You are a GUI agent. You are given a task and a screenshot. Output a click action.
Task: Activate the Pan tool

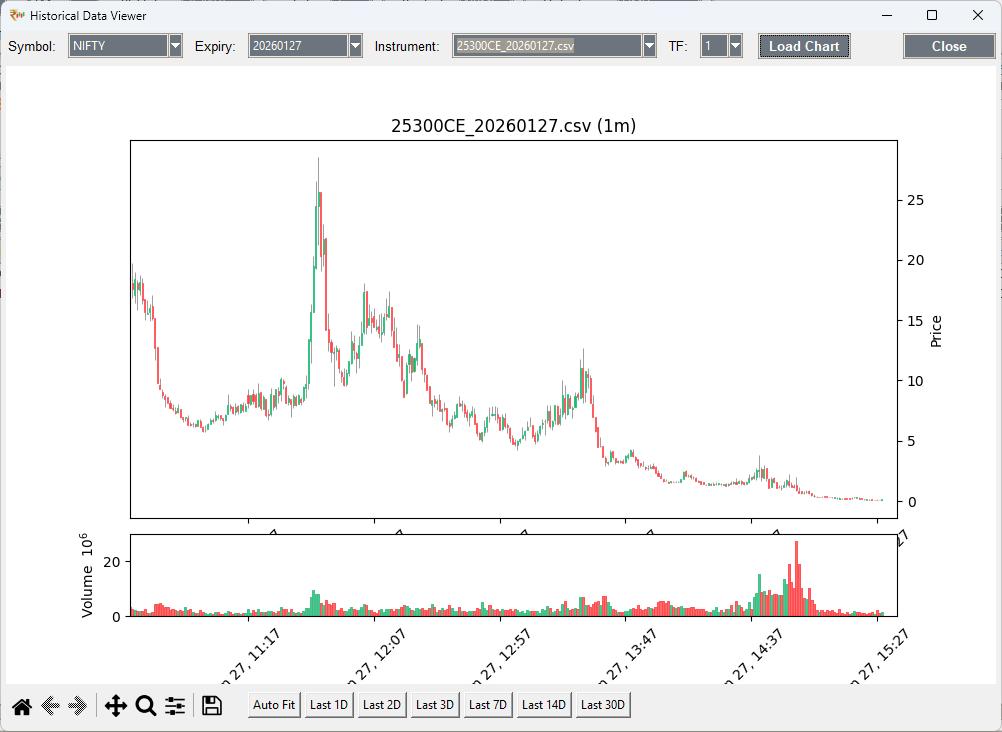115,705
